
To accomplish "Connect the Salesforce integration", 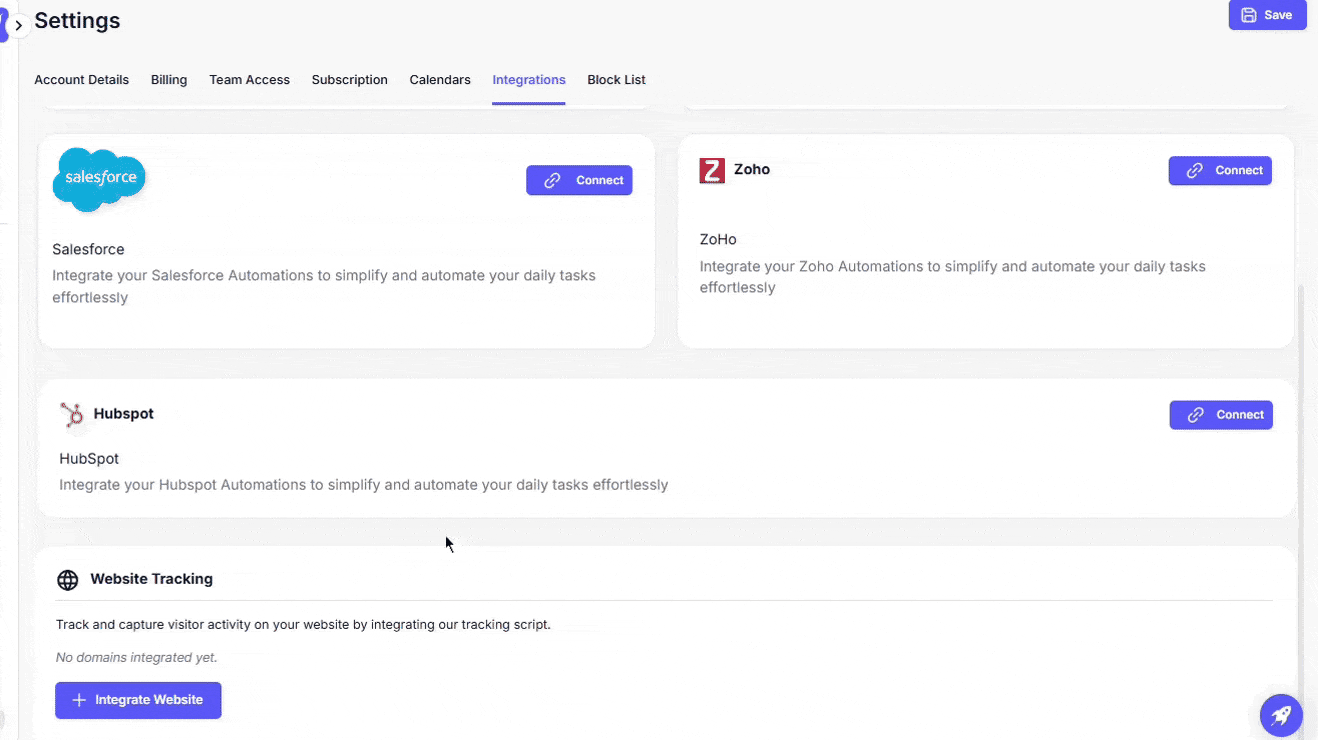I will [579, 180].
